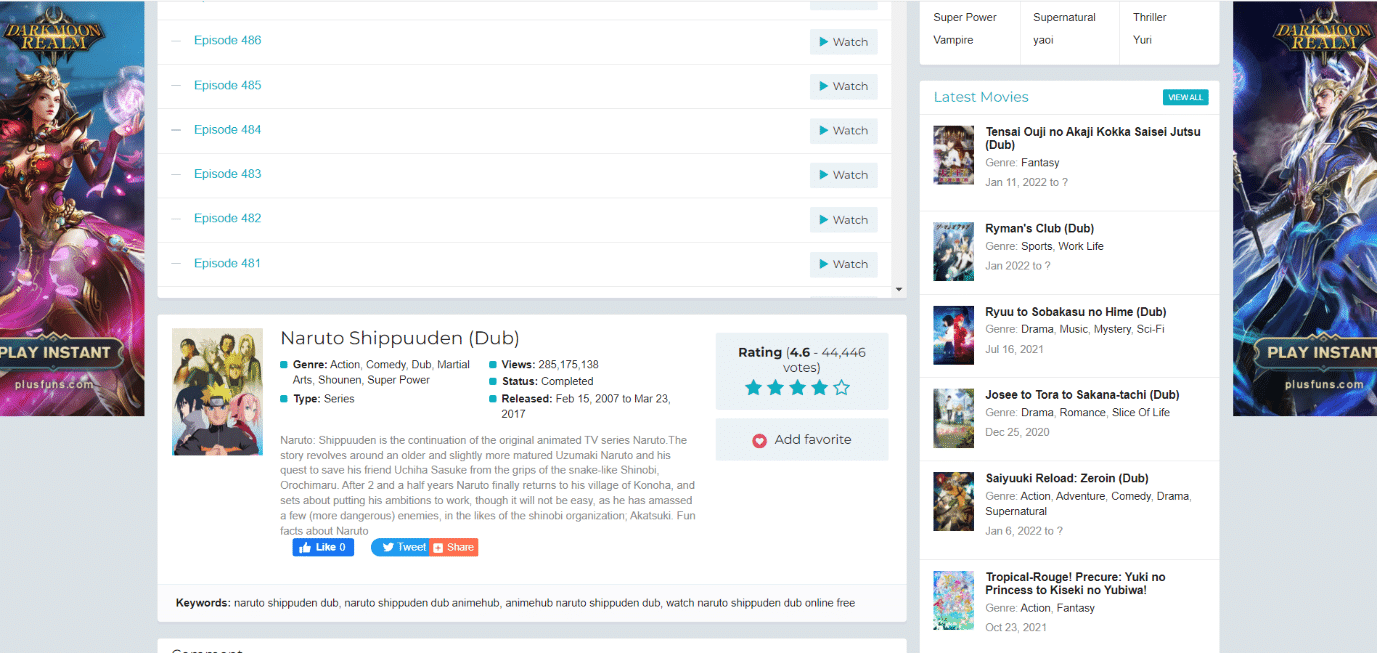This screenshot has width=1377, height=653.
Task: Open Ryuu to Sobakasu no Hime (Dub)
Action: pyautogui.click(x=1075, y=312)
